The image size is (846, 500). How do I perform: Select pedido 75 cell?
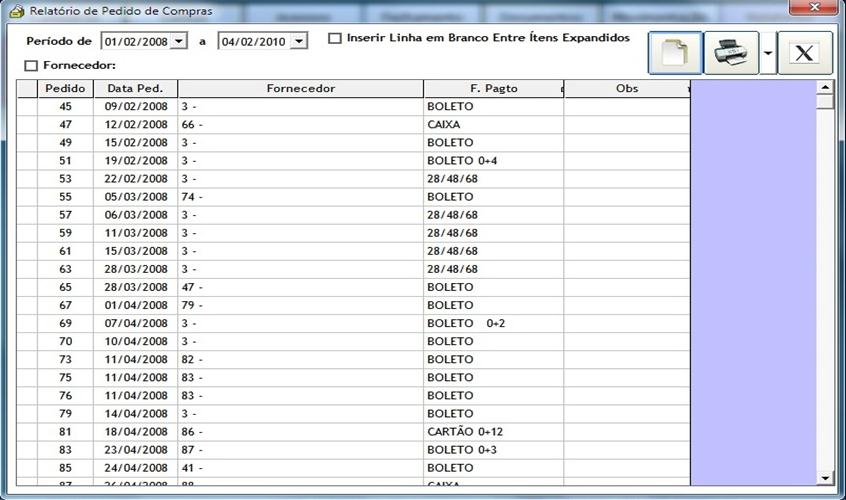click(65, 378)
